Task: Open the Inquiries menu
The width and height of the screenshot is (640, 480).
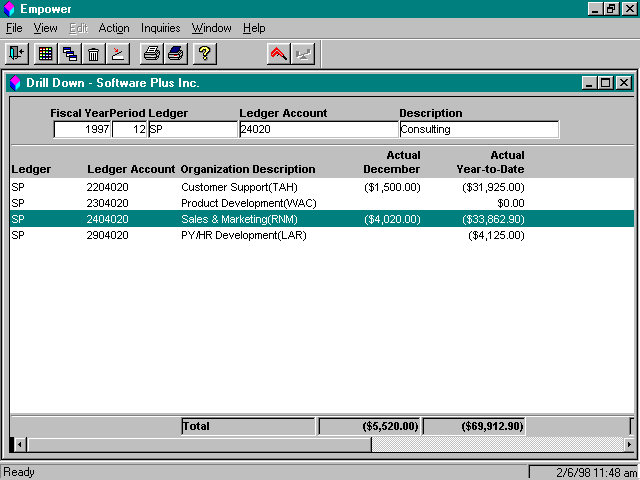Action: coord(160,28)
